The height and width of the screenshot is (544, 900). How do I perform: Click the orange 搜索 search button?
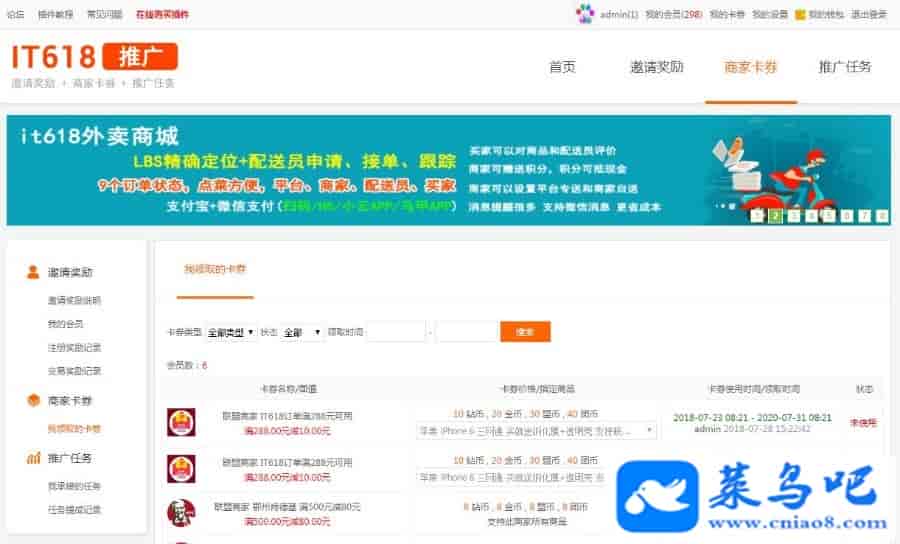[x=525, y=332]
